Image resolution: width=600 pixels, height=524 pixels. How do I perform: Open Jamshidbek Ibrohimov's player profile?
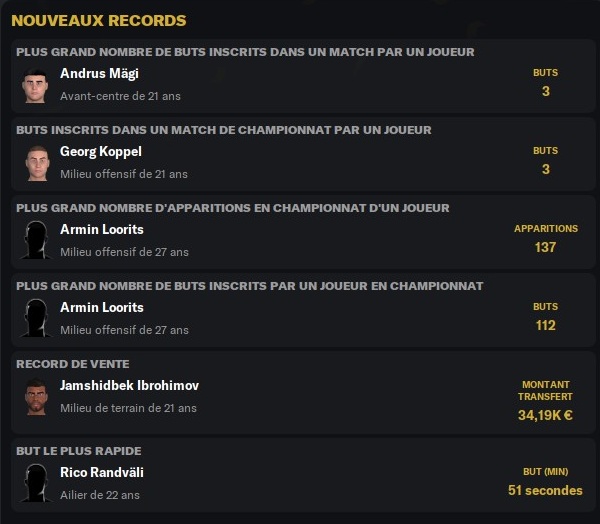tap(135, 385)
